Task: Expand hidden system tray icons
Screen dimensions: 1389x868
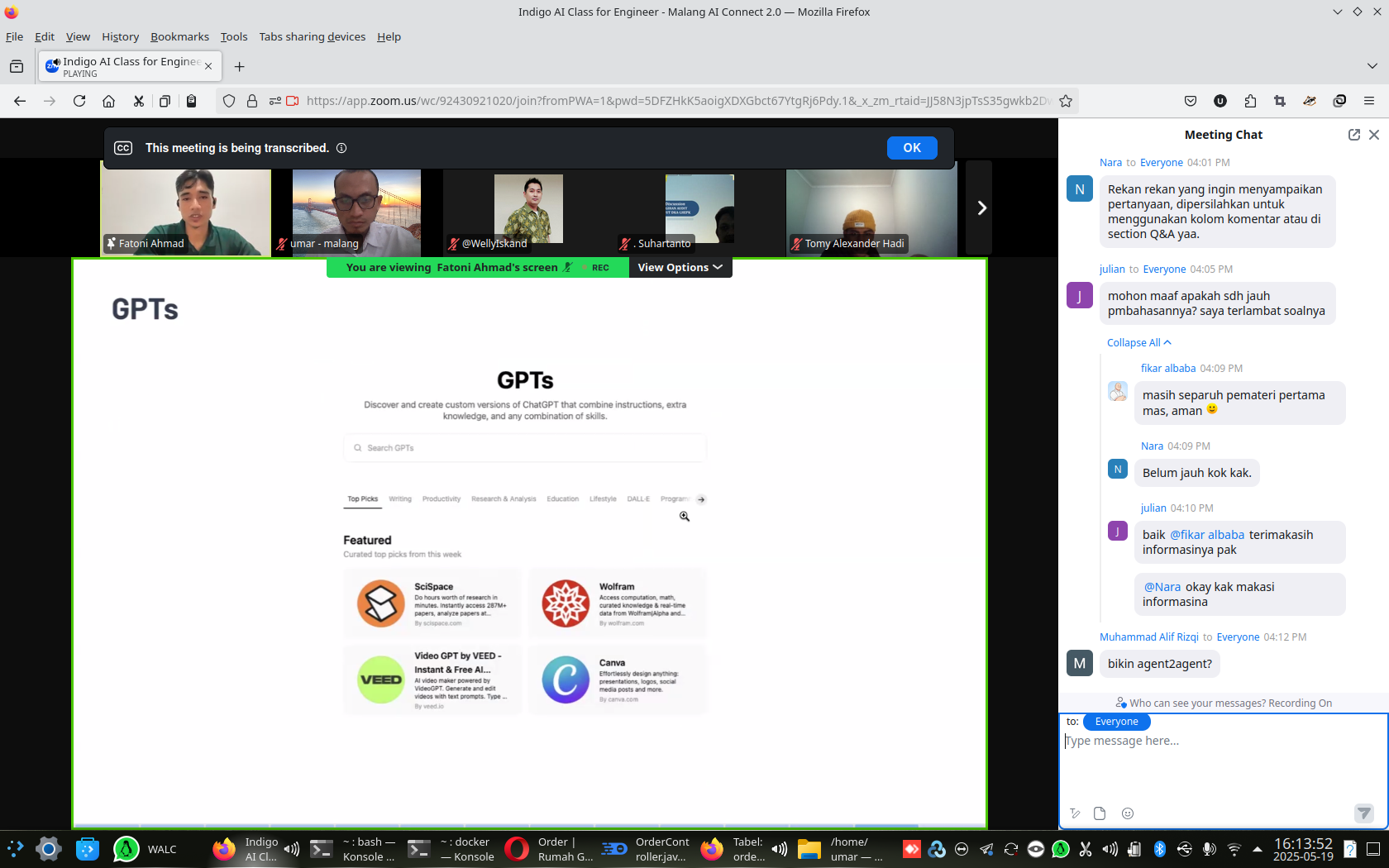Action: pyautogui.click(x=1258, y=849)
